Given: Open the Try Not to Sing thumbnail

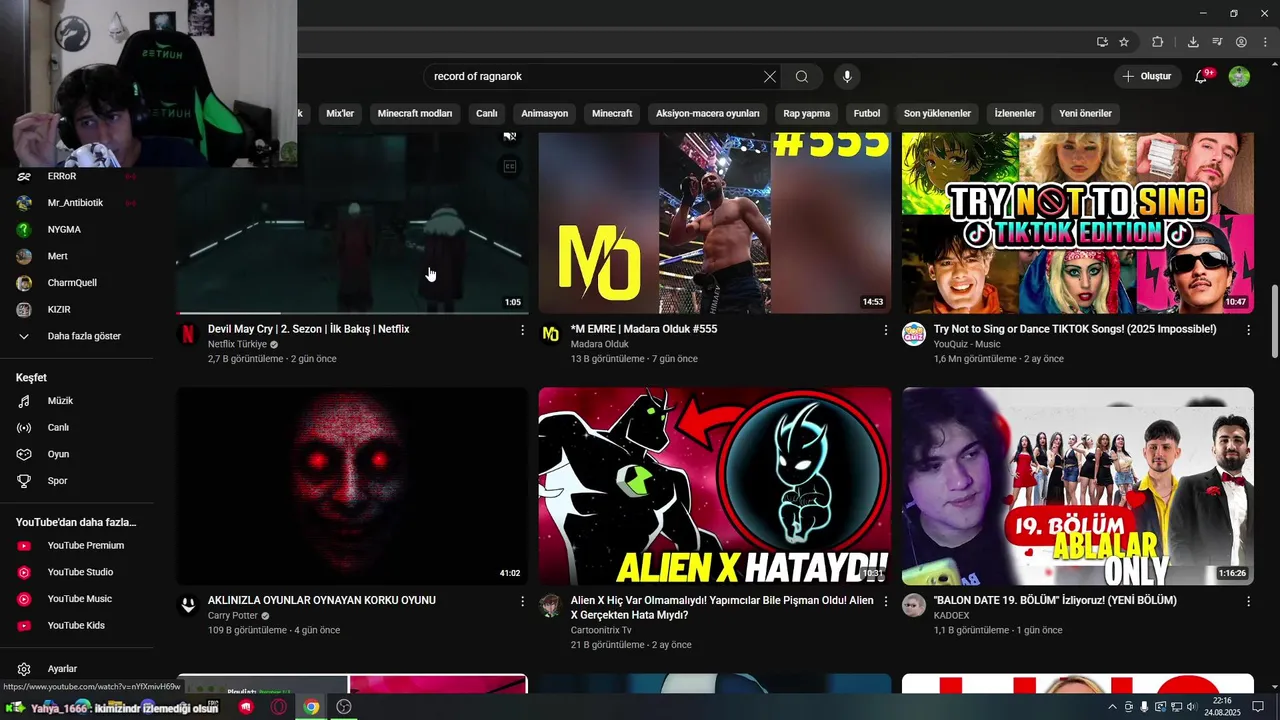Looking at the screenshot, I should click(x=1078, y=223).
